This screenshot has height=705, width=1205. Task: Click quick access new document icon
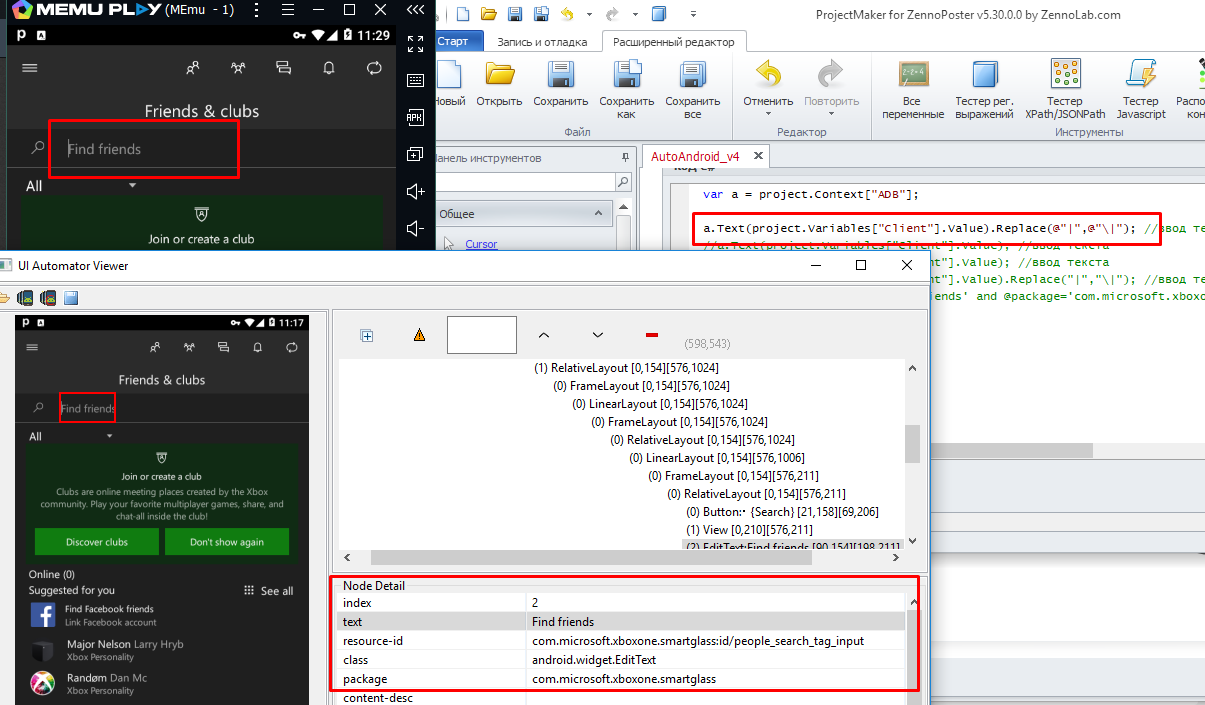pos(463,14)
